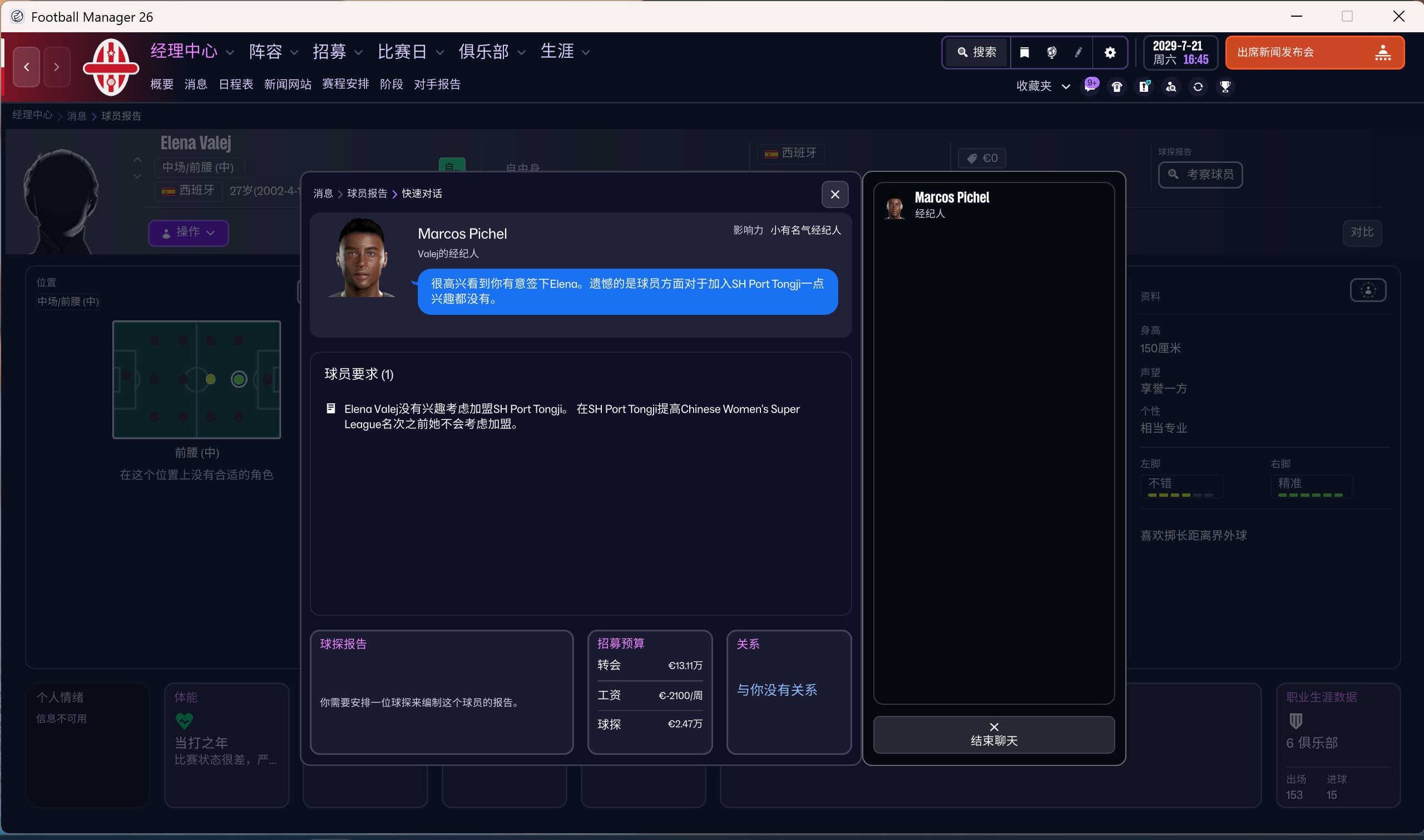Expand the 操作 actions dropdown button
The width and height of the screenshot is (1424, 840).
tap(189, 233)
